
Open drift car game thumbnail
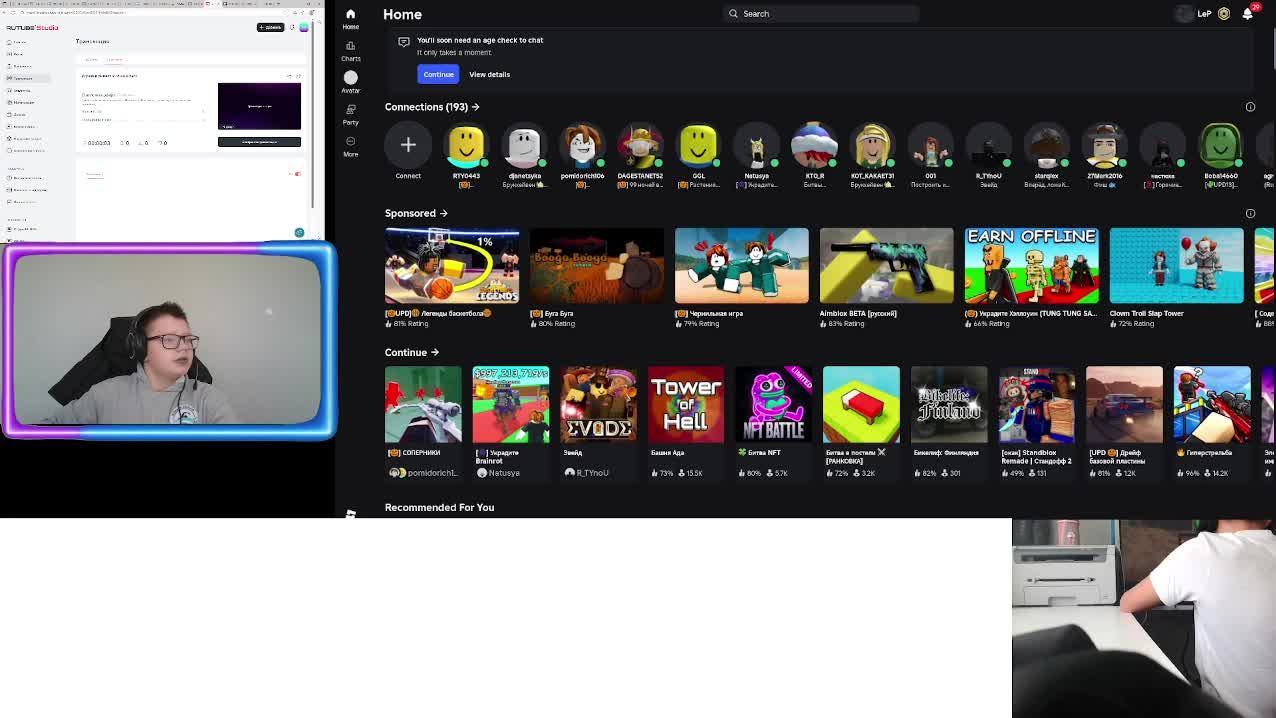[1124, 405]
